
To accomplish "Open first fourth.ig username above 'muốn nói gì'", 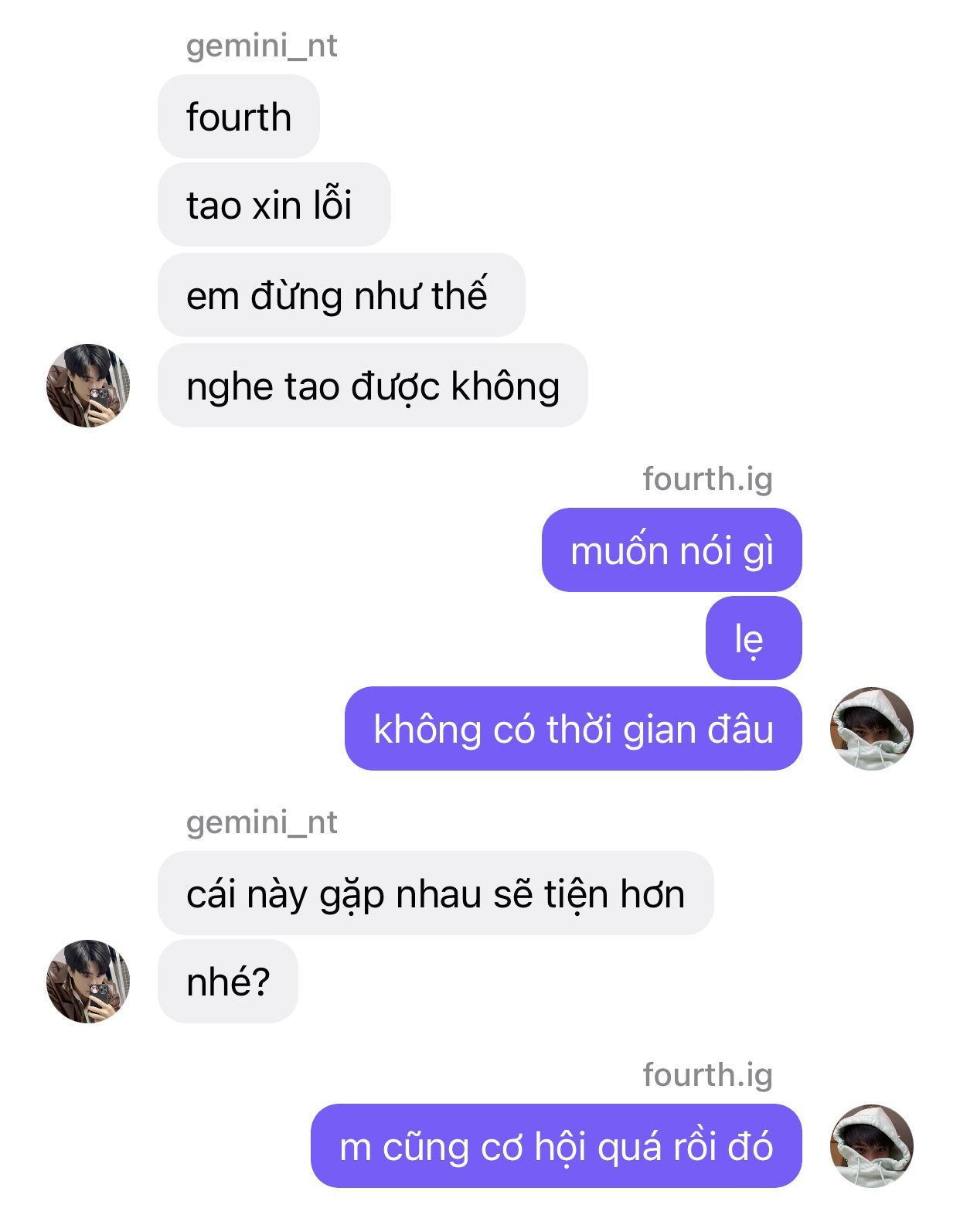I will 707,479.
